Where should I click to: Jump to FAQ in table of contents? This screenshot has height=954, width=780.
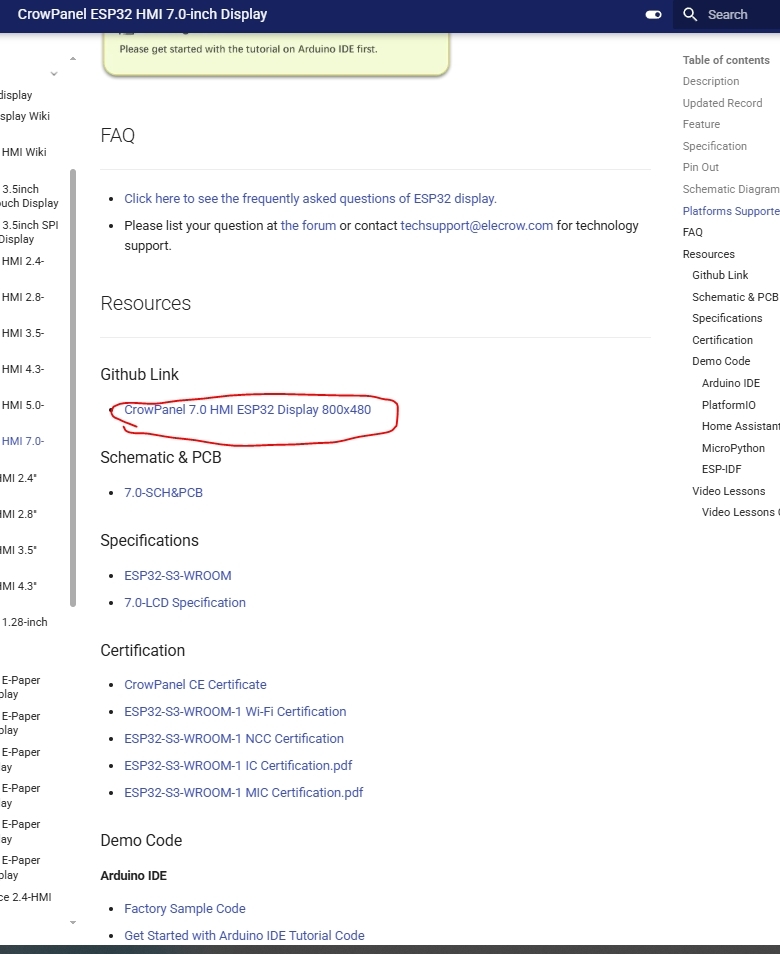[x=692, y=232]
